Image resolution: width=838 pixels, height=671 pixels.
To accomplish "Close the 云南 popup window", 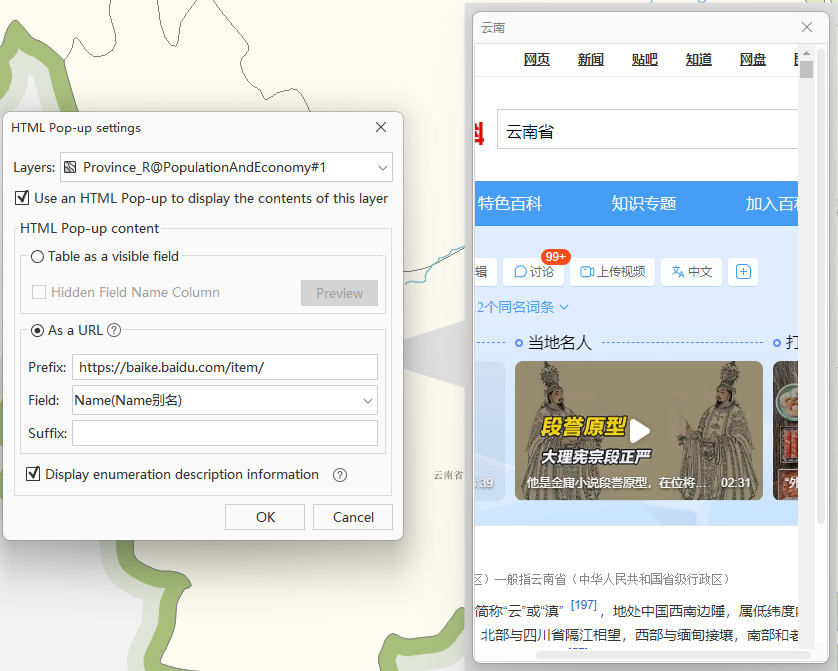I will pyautogui.click(x=807, y=27).
